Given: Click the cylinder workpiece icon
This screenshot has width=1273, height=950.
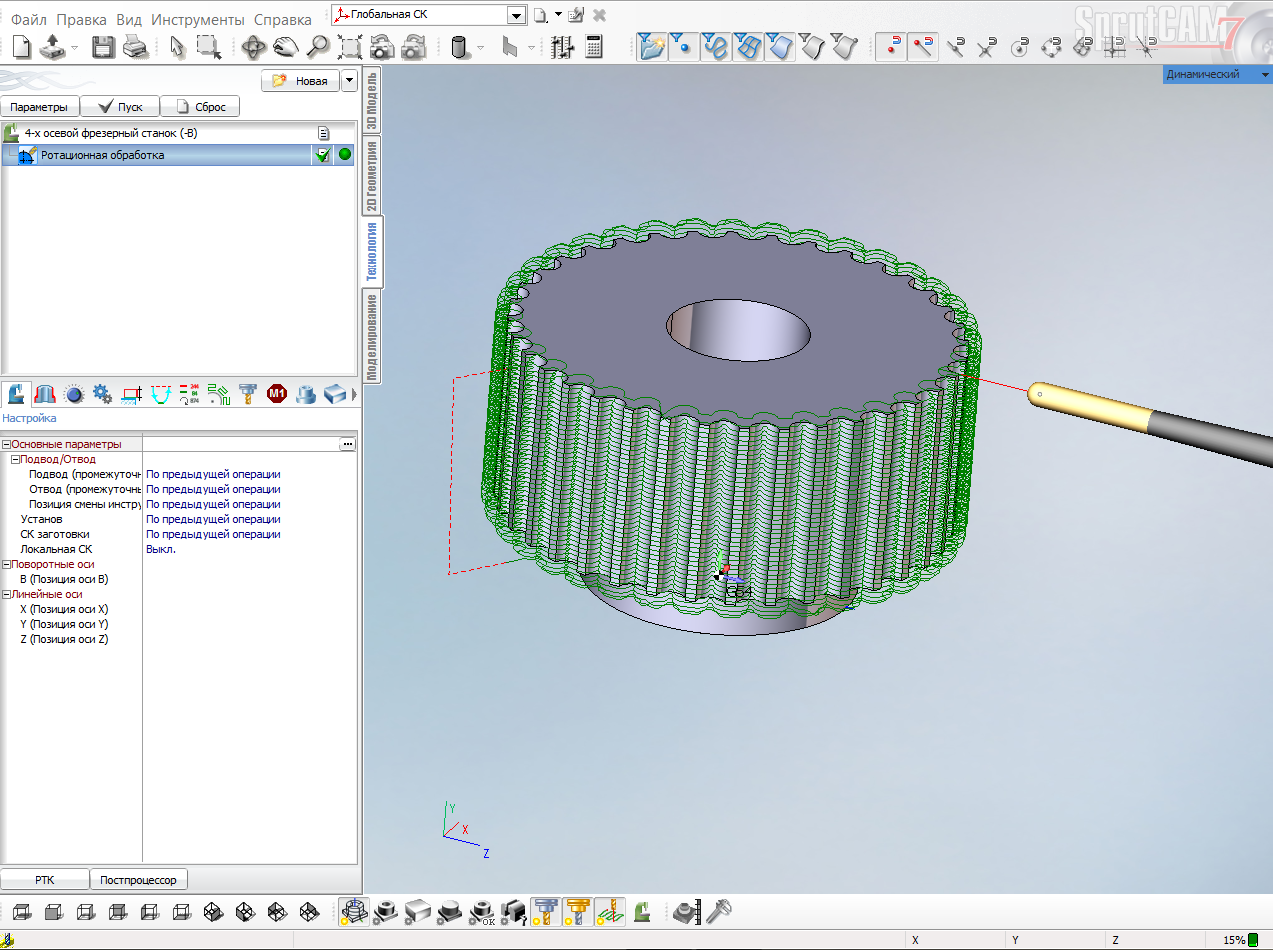Looking at the screenshot, I should point(460,46).
